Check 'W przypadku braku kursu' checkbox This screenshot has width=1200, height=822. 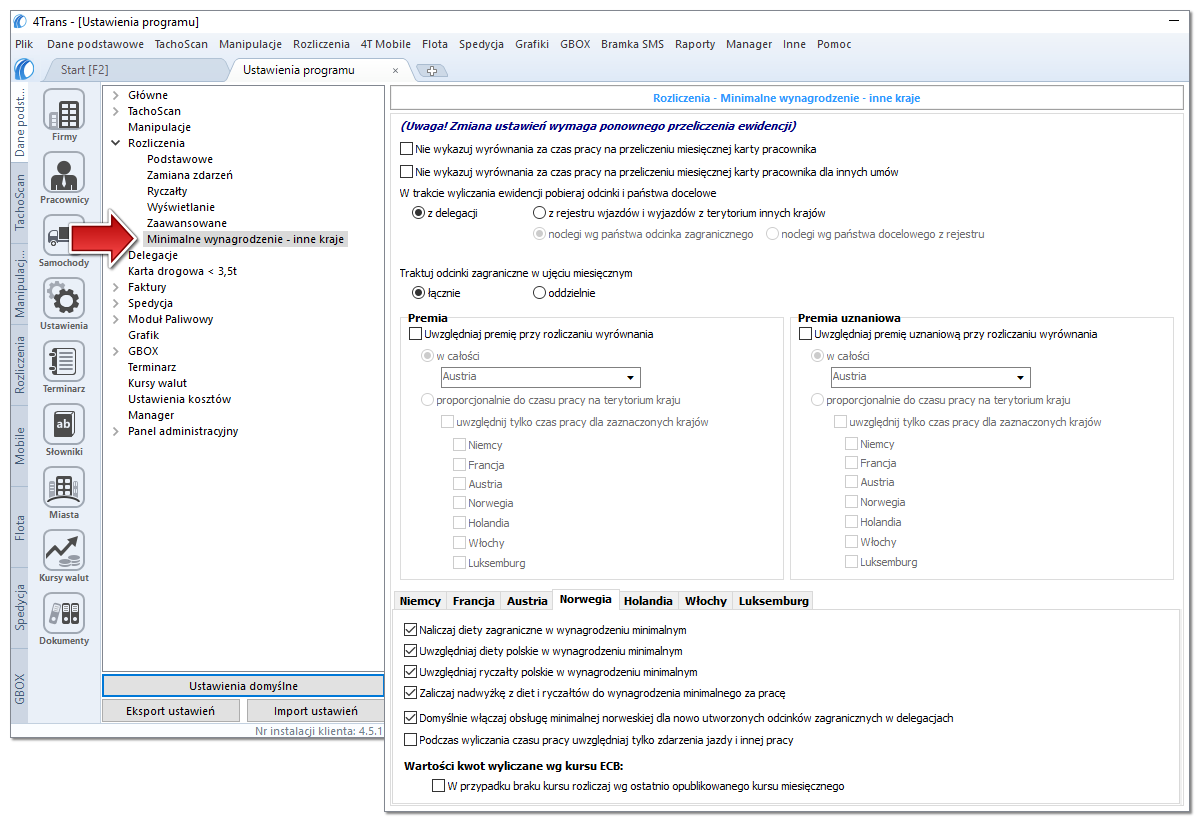(438, 786)
